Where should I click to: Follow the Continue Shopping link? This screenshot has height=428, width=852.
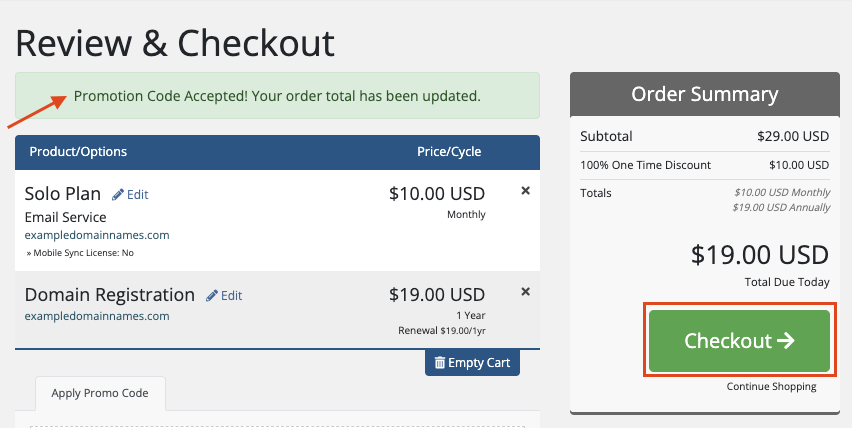[771, 386]
